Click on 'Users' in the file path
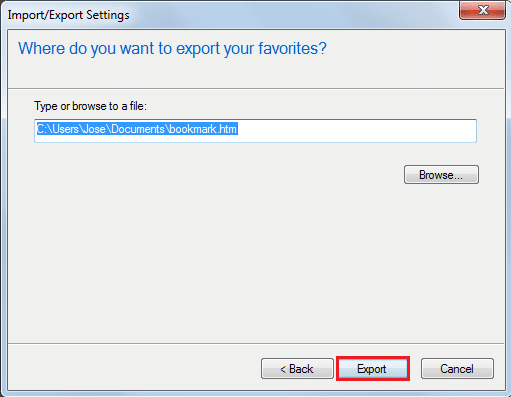Image resolution: width=511 pixels, height=397 pixels. [x=66, y=129]
